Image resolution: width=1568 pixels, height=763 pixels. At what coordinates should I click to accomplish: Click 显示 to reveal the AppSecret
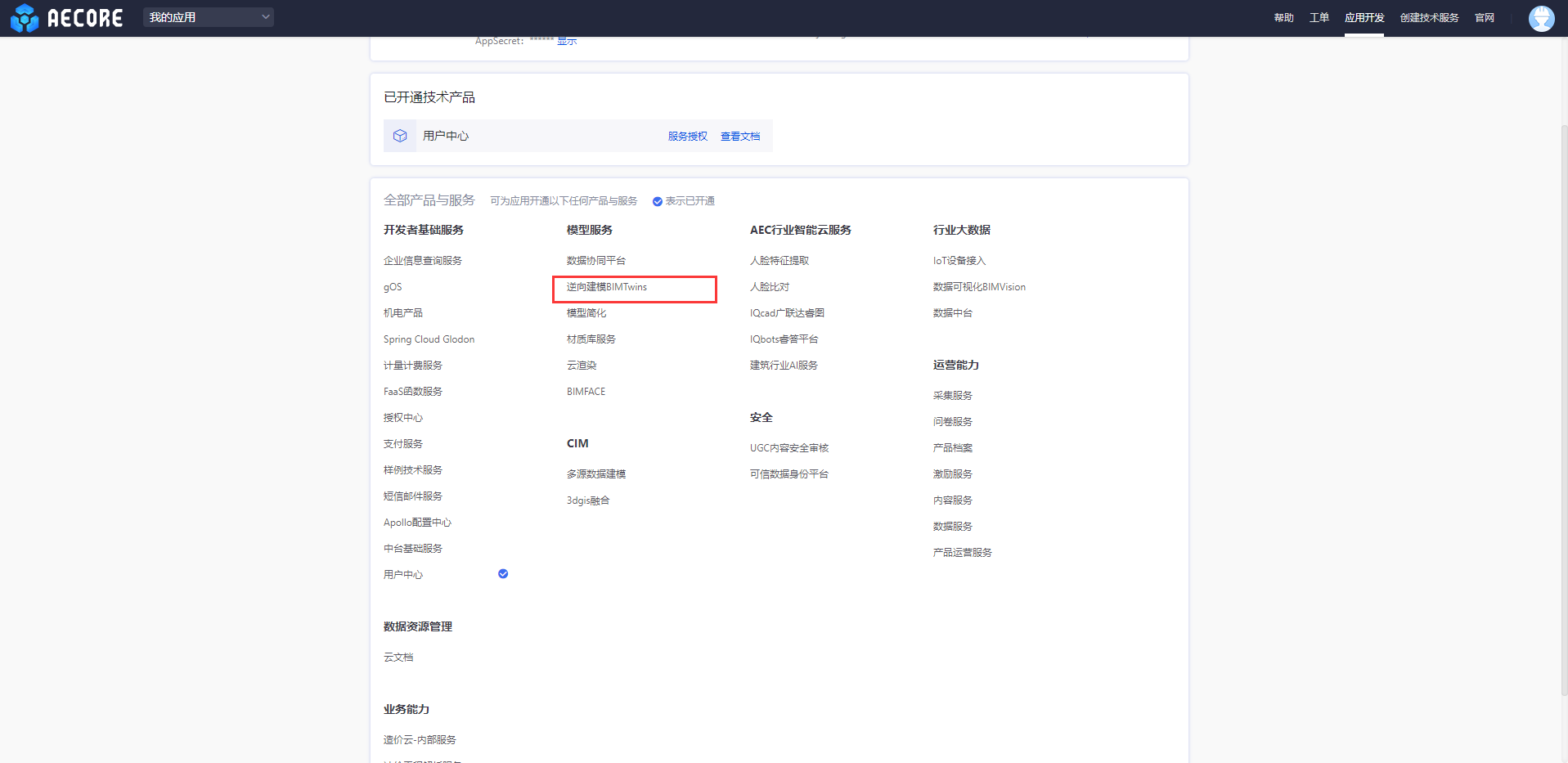(x=567, y=42)
